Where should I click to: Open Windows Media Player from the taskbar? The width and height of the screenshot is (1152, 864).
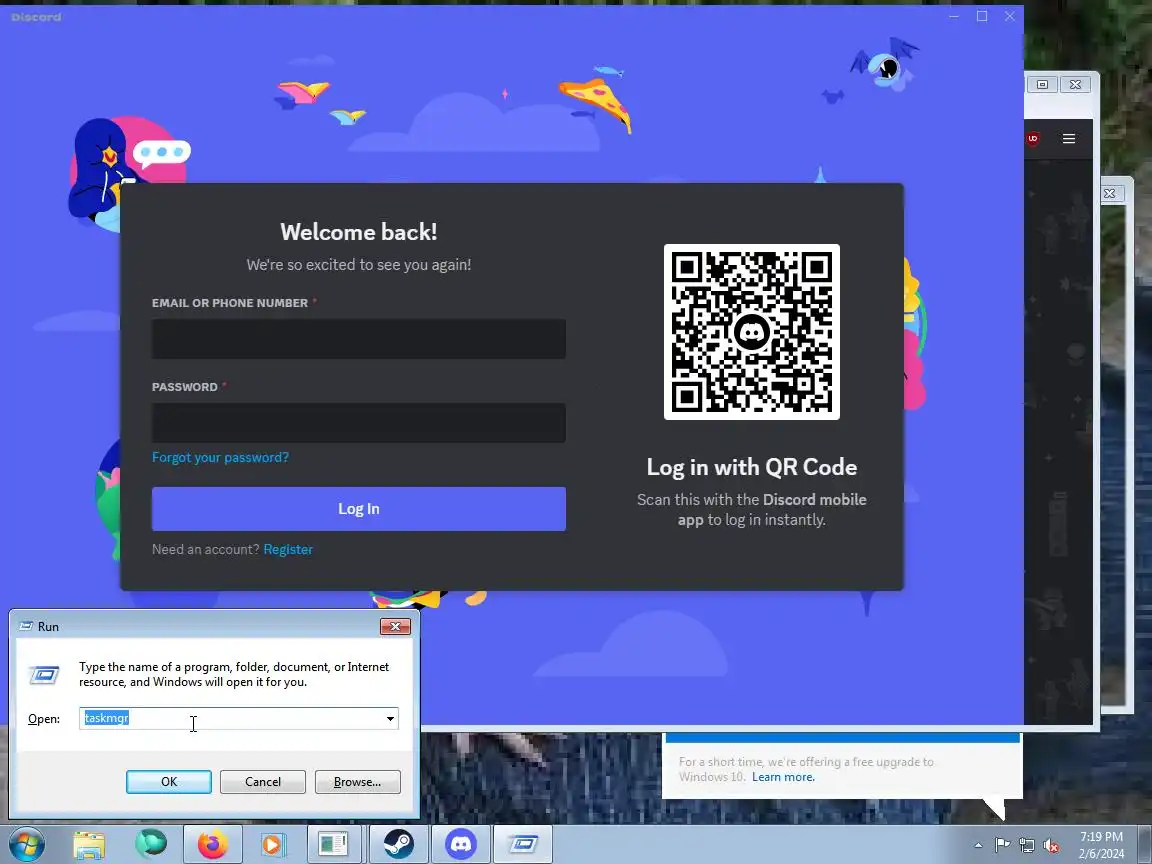272,845
